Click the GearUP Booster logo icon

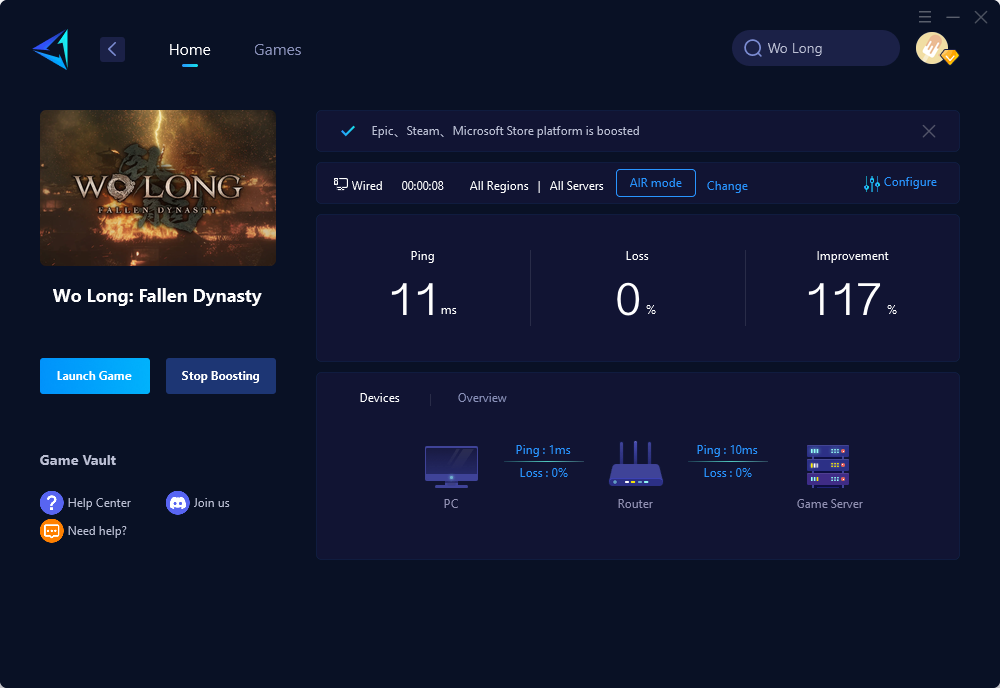coord(51,49)
